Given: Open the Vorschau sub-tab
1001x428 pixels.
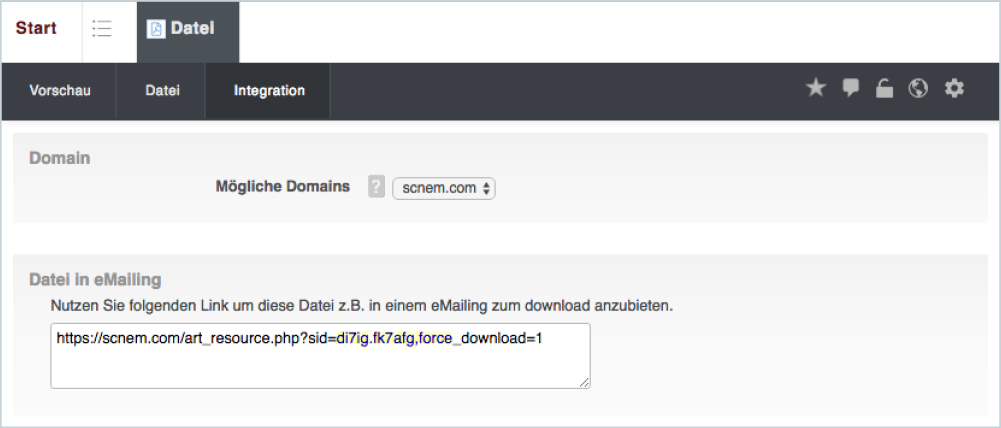Looking at the screenshot, I should (x=60, y=91).
